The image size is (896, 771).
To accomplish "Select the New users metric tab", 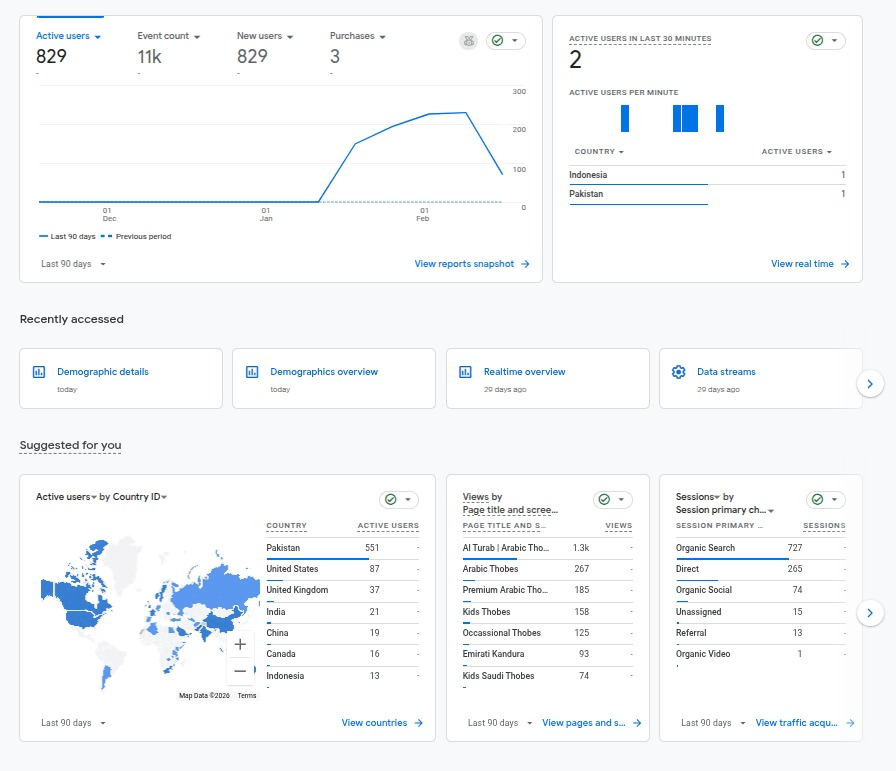I will 264,36.
